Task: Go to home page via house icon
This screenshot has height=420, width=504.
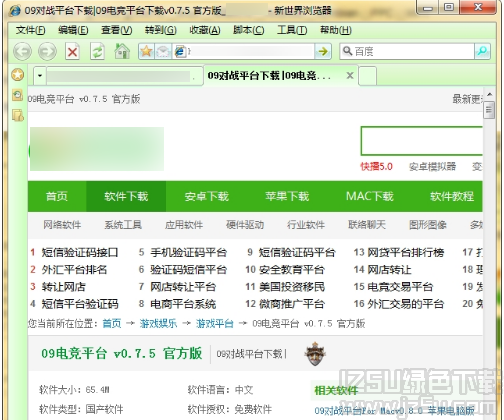Action: pyautogui.click(x=122, y=51)
